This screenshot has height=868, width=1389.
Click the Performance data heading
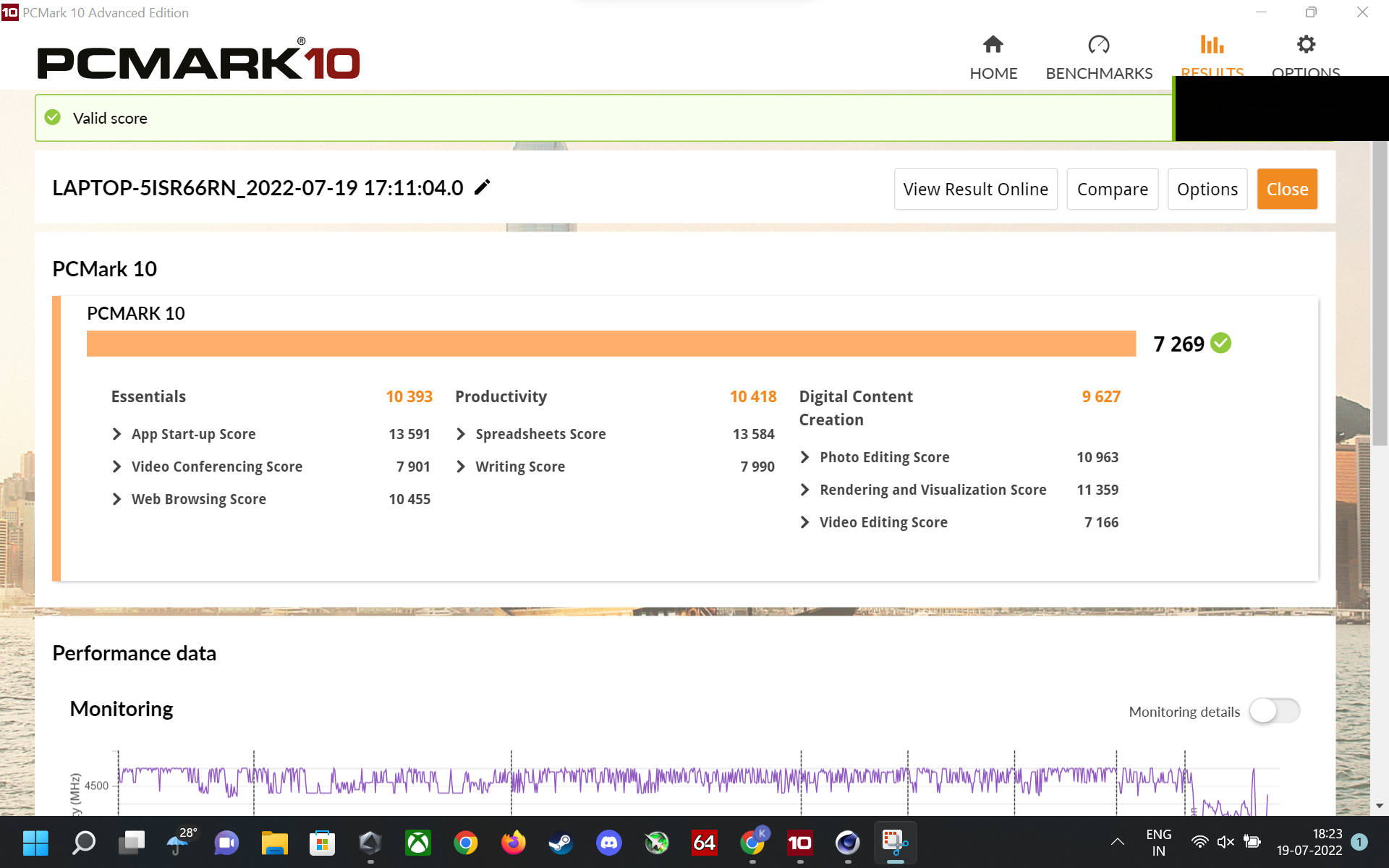pos(135,653)
